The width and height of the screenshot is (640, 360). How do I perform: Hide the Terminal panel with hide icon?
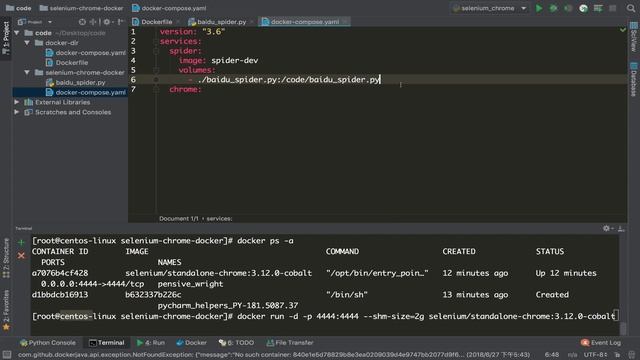[621, 229]
